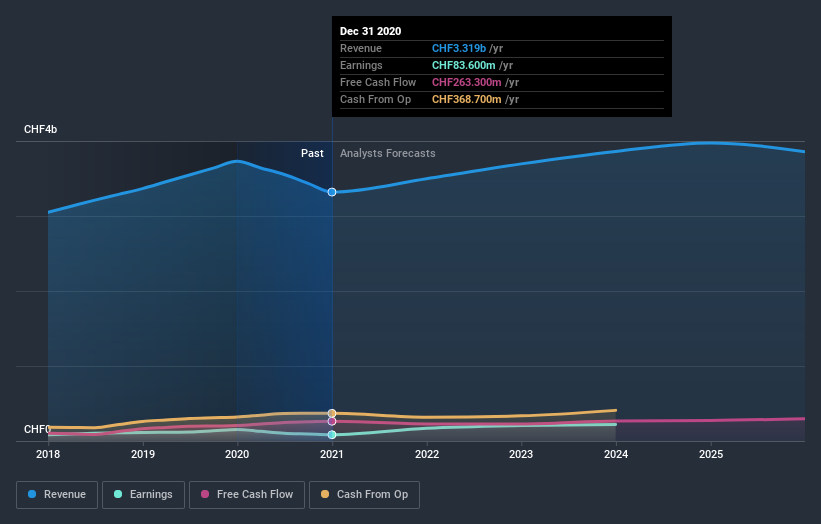Click the Earnings marker at 2021

coord(332,434)
